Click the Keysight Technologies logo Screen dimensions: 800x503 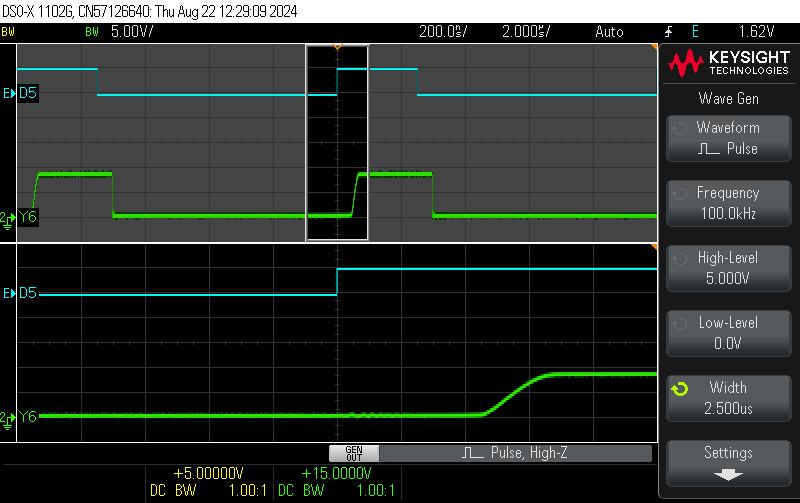tap(728, 64)
